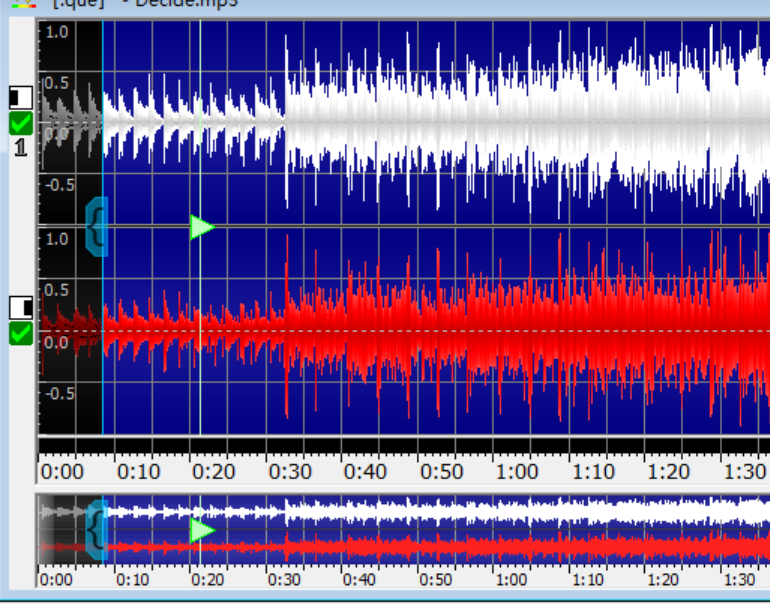Viewport: 770px width, 604px height.
Task: Click the green play cursor triangle in main waveform
Action: pyautogui.click(x=202, y=227)
